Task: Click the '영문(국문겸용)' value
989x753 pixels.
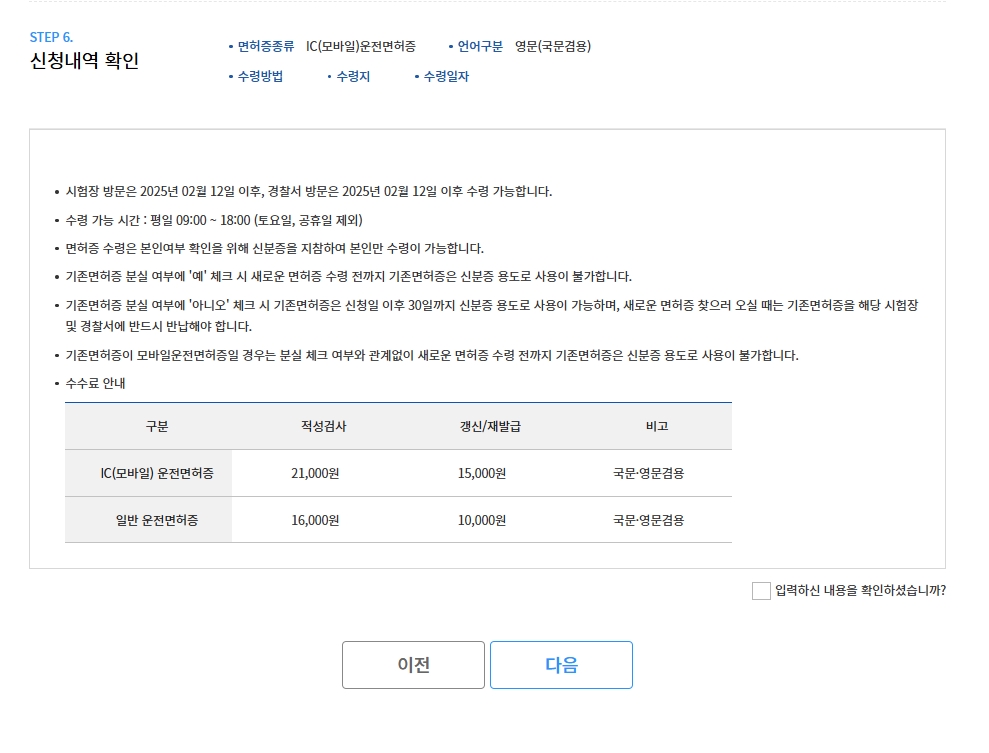Action: (x=553, y=46)
